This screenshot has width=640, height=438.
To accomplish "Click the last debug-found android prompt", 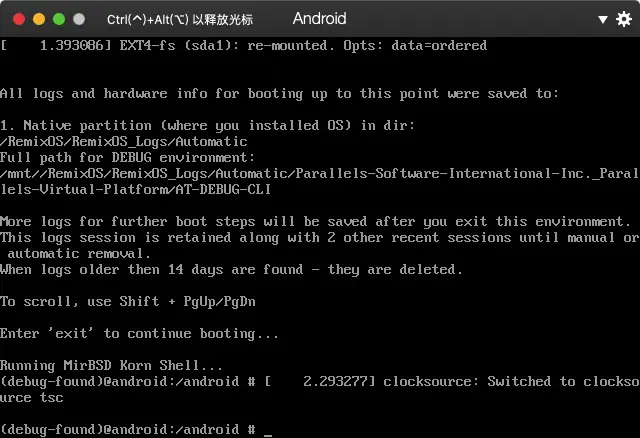I will pyautogui.click(x=128, y=429).
